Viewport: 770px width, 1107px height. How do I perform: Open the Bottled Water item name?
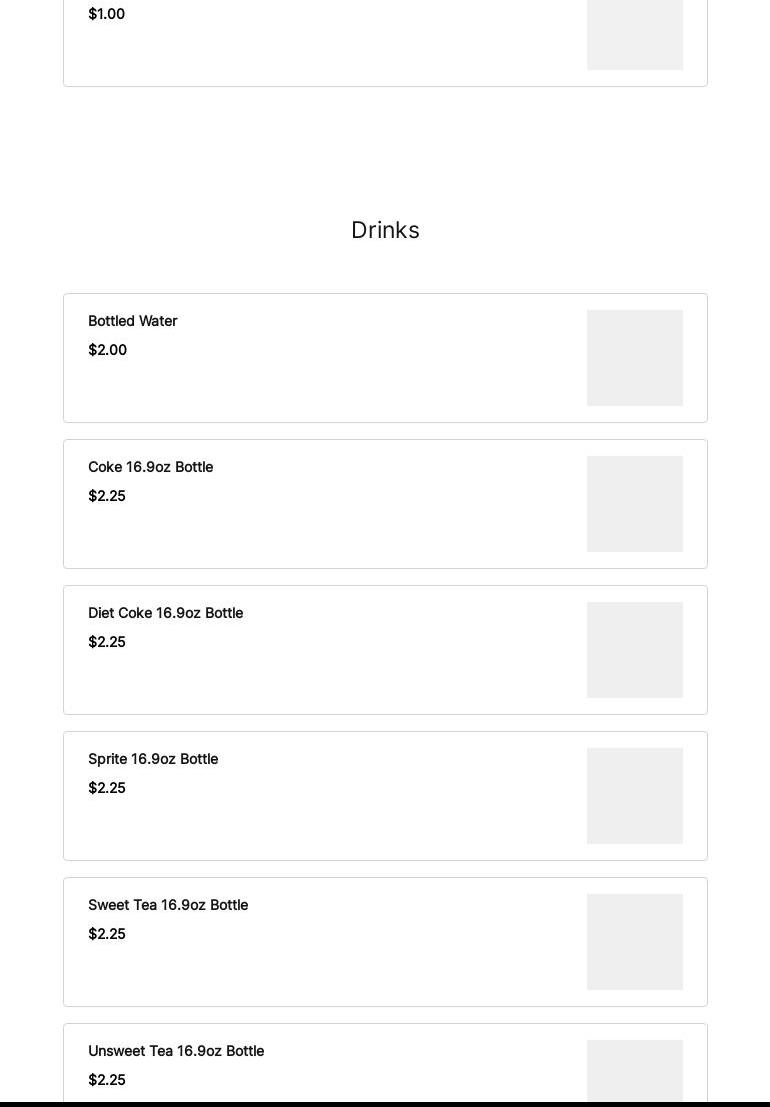coord(133,321)
